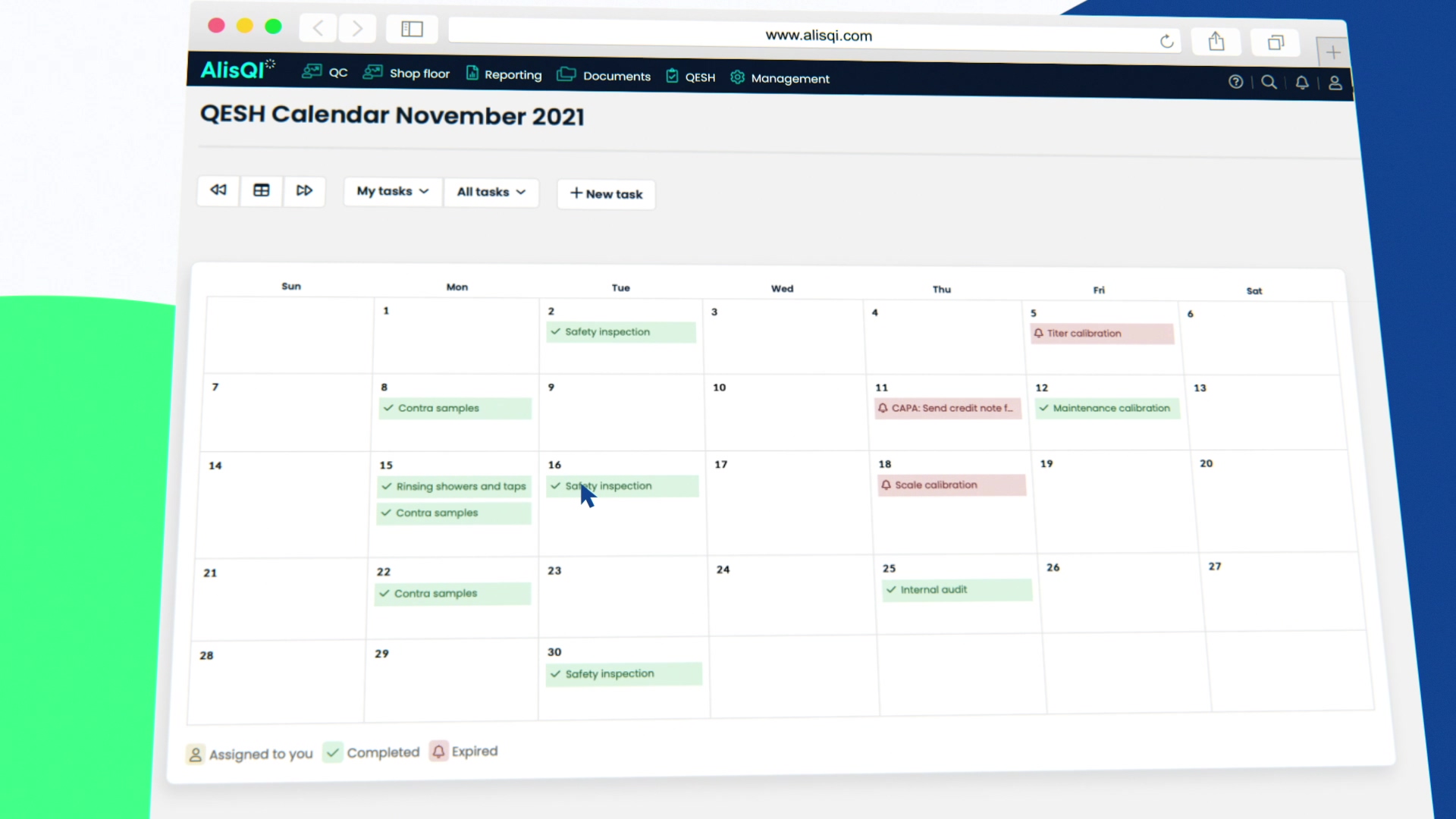Go to previous month with rewind arrow

click(218, 190)
